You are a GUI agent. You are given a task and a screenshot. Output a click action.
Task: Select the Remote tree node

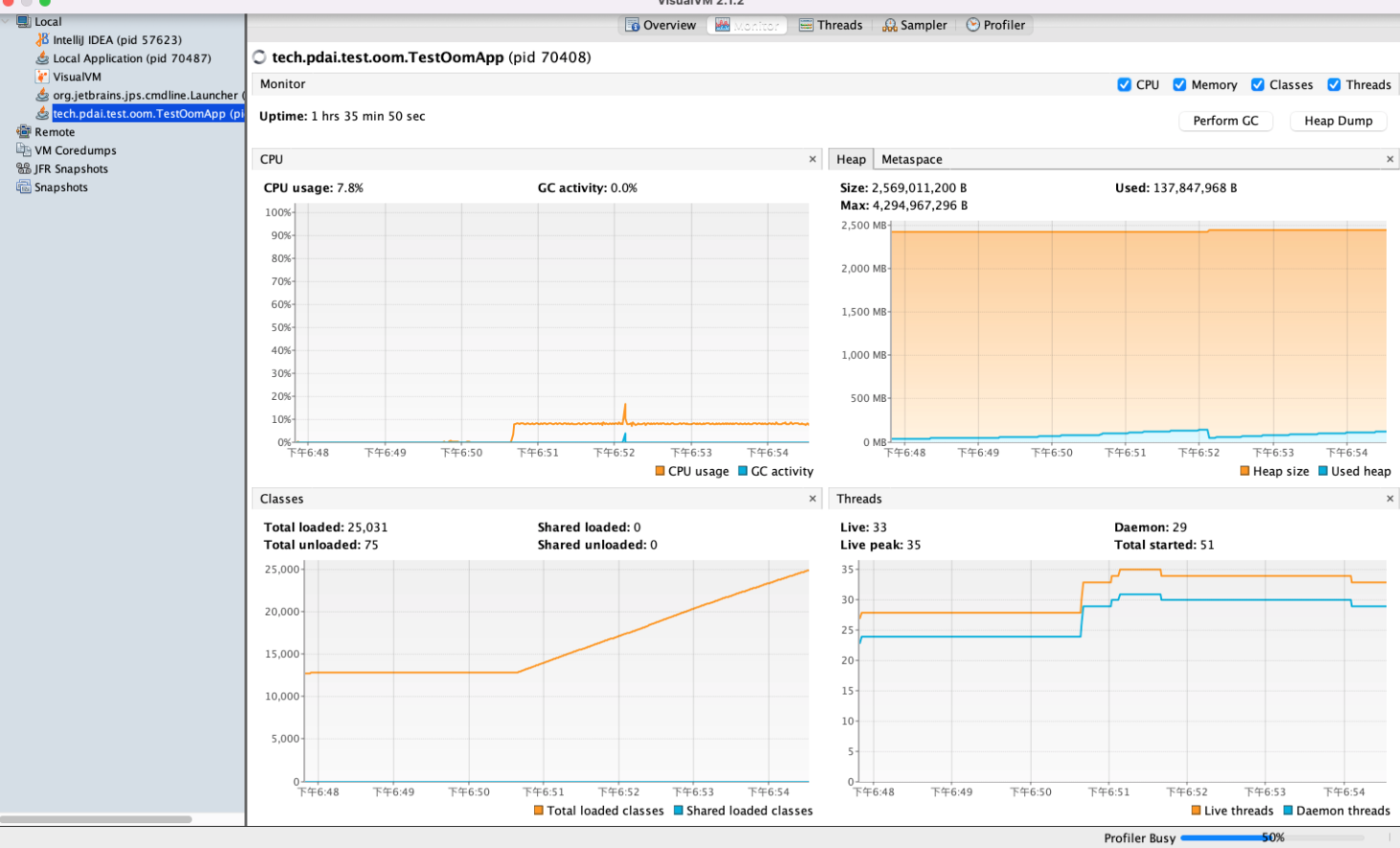55,131
